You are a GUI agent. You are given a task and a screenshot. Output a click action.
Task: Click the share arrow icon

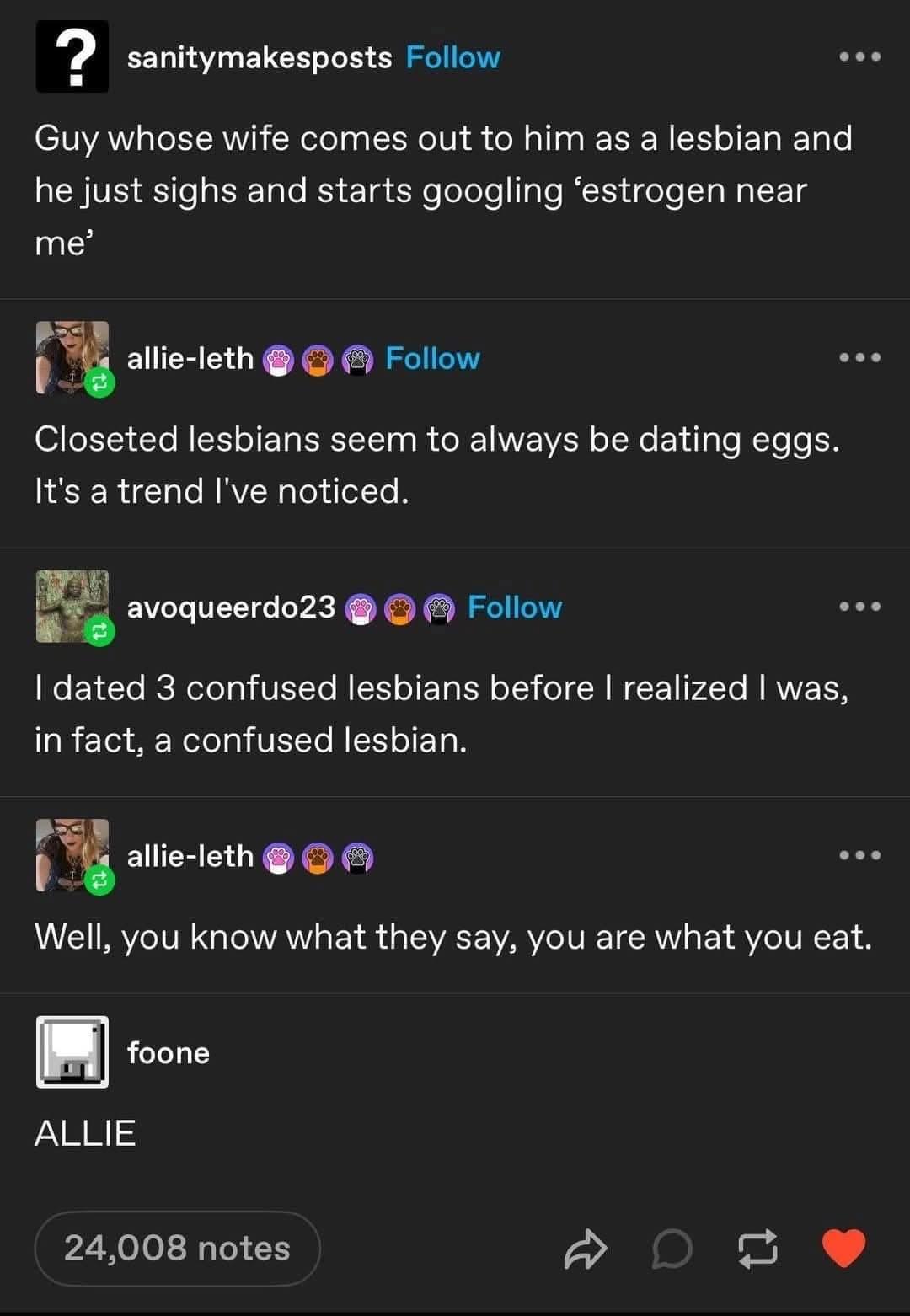[x=585, y=1249]
